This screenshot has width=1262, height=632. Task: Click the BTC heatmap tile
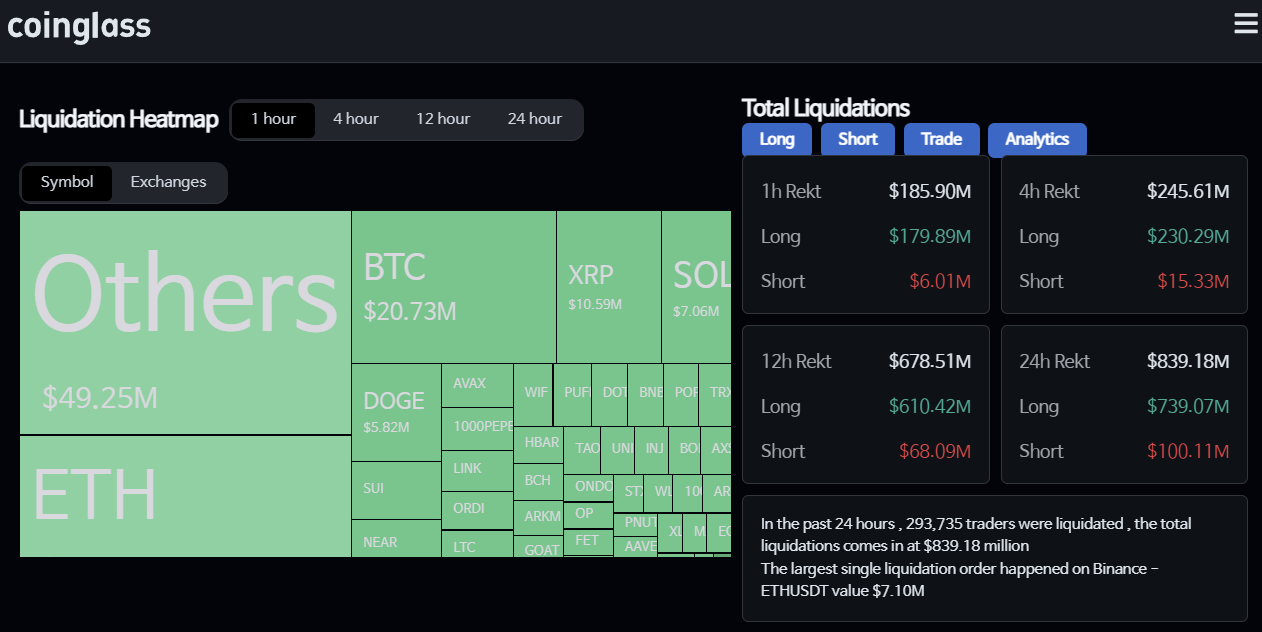click(x=453, y=287)
